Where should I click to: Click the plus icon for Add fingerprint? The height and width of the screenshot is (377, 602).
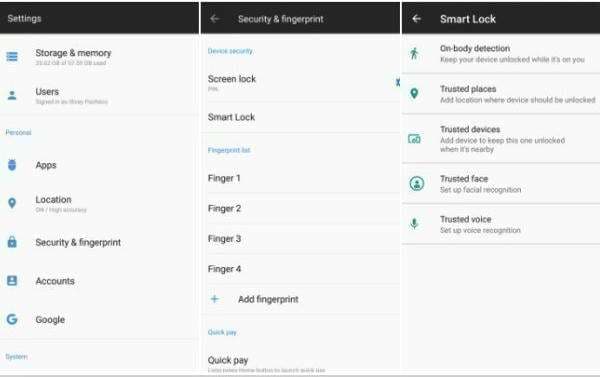pos(215,299)
